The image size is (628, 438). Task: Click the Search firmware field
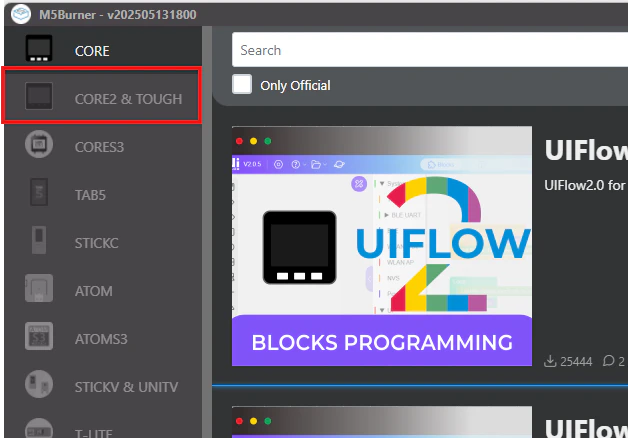[x=430, y=50]
